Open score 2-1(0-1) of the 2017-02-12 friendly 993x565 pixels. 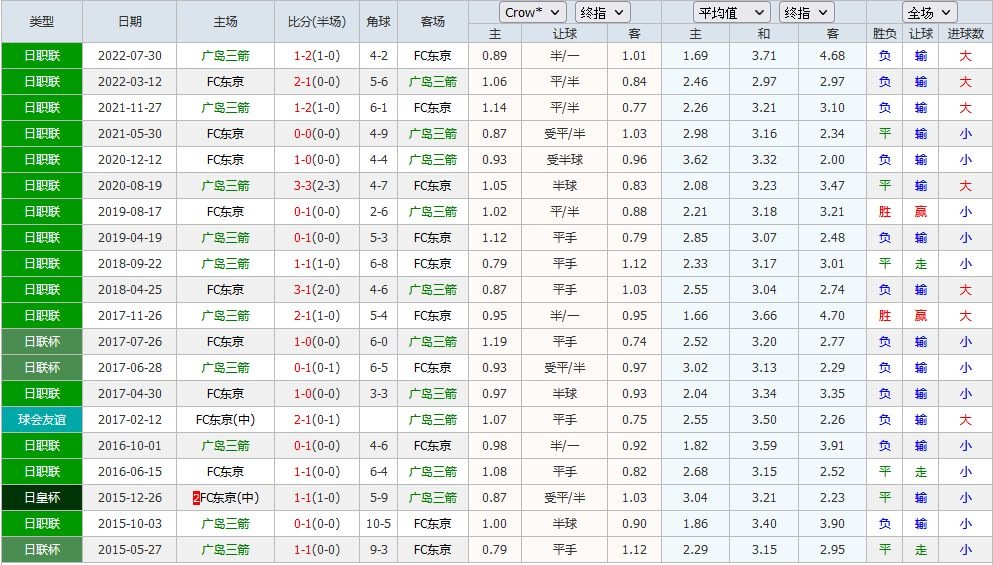[x=317, y=419]
